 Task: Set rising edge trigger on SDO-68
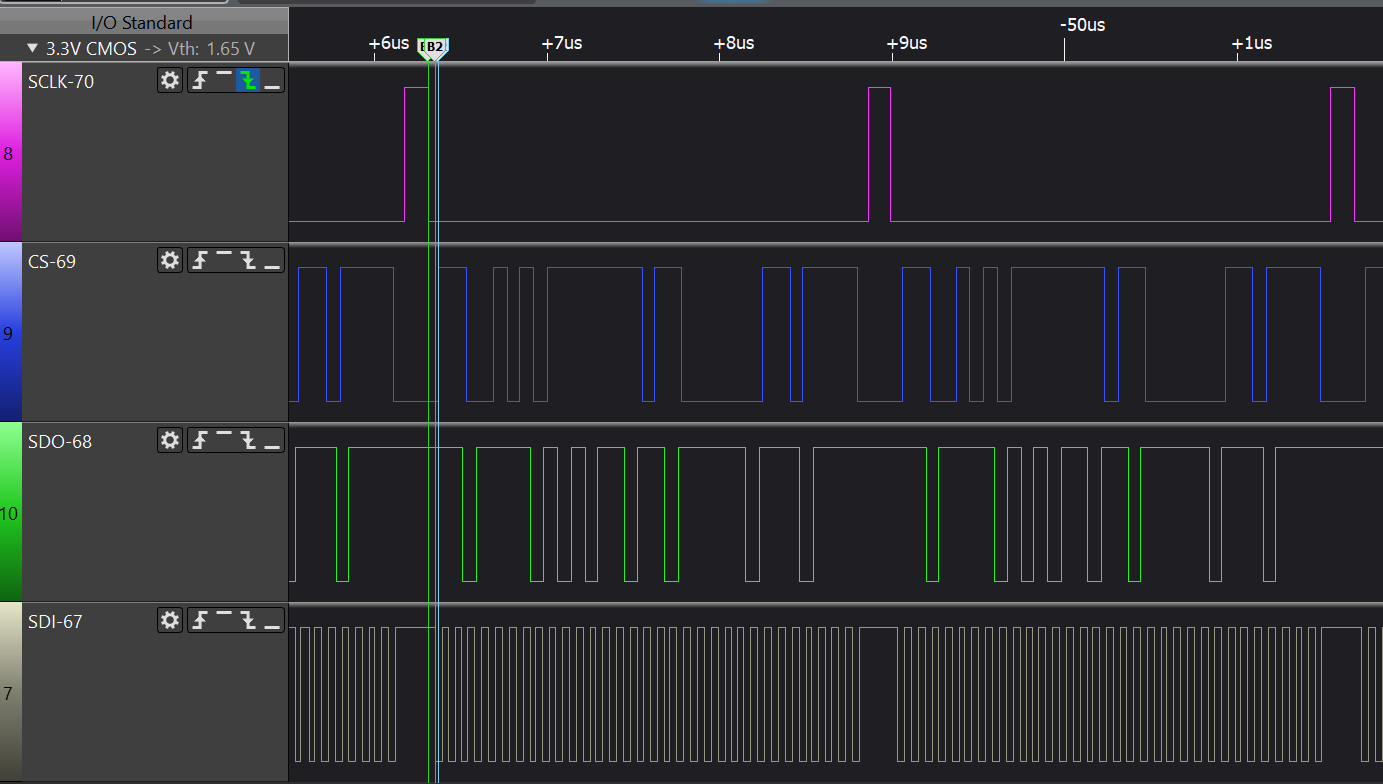pyautogui.click(x=200, y=441)
